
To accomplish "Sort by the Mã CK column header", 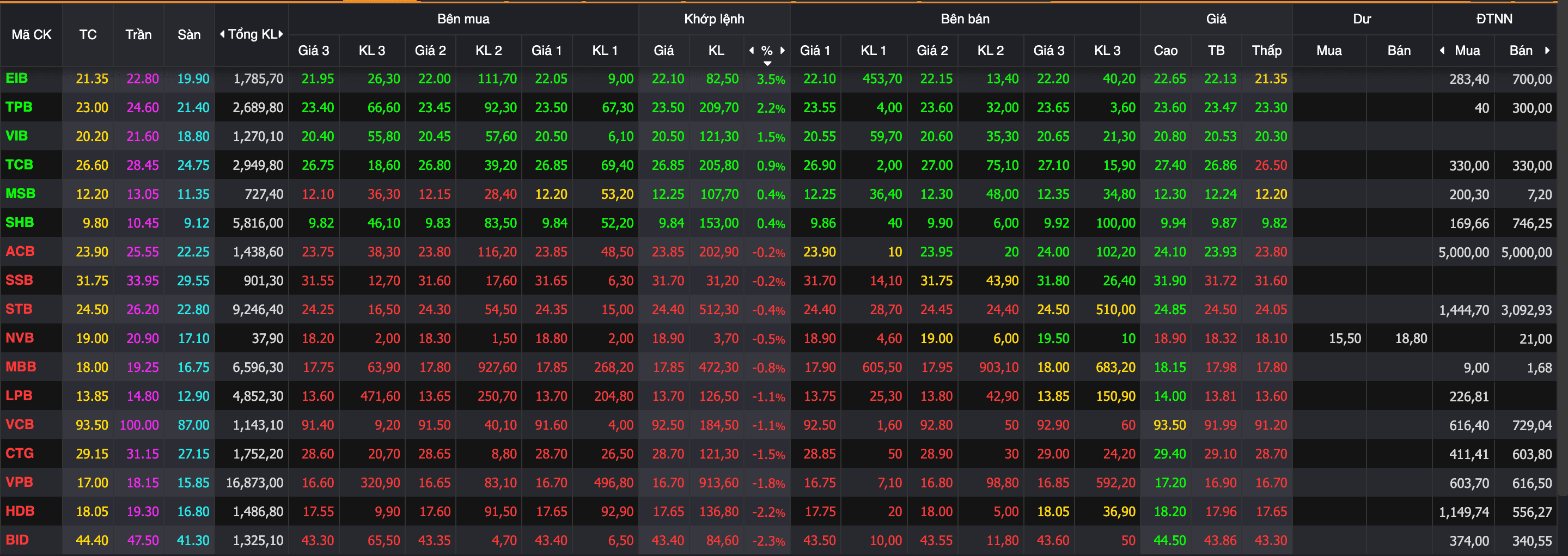I will (32, 35).
